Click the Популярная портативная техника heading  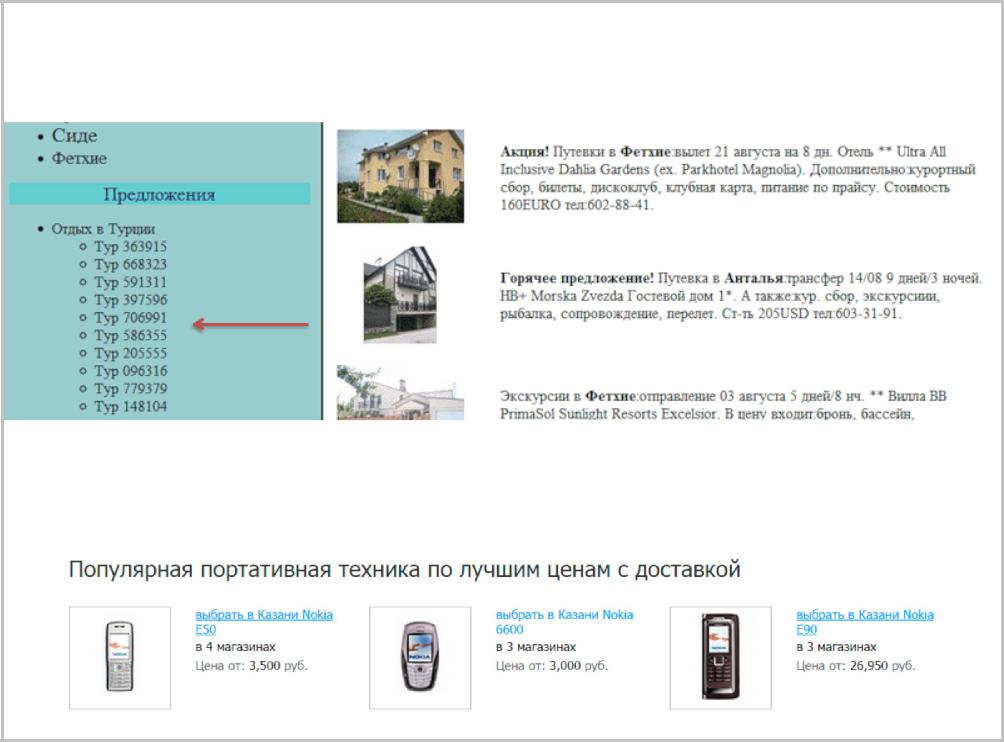coord(404,570)
